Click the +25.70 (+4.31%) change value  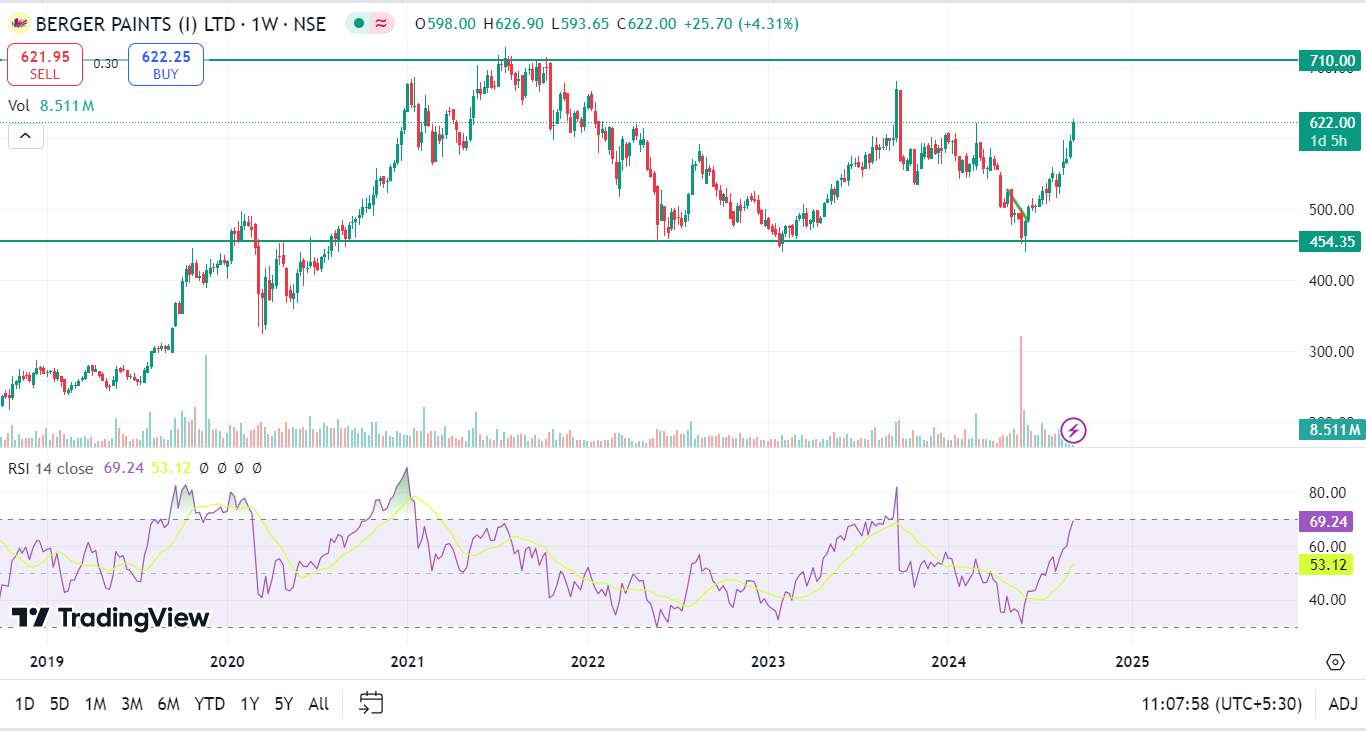pos(741,24)
